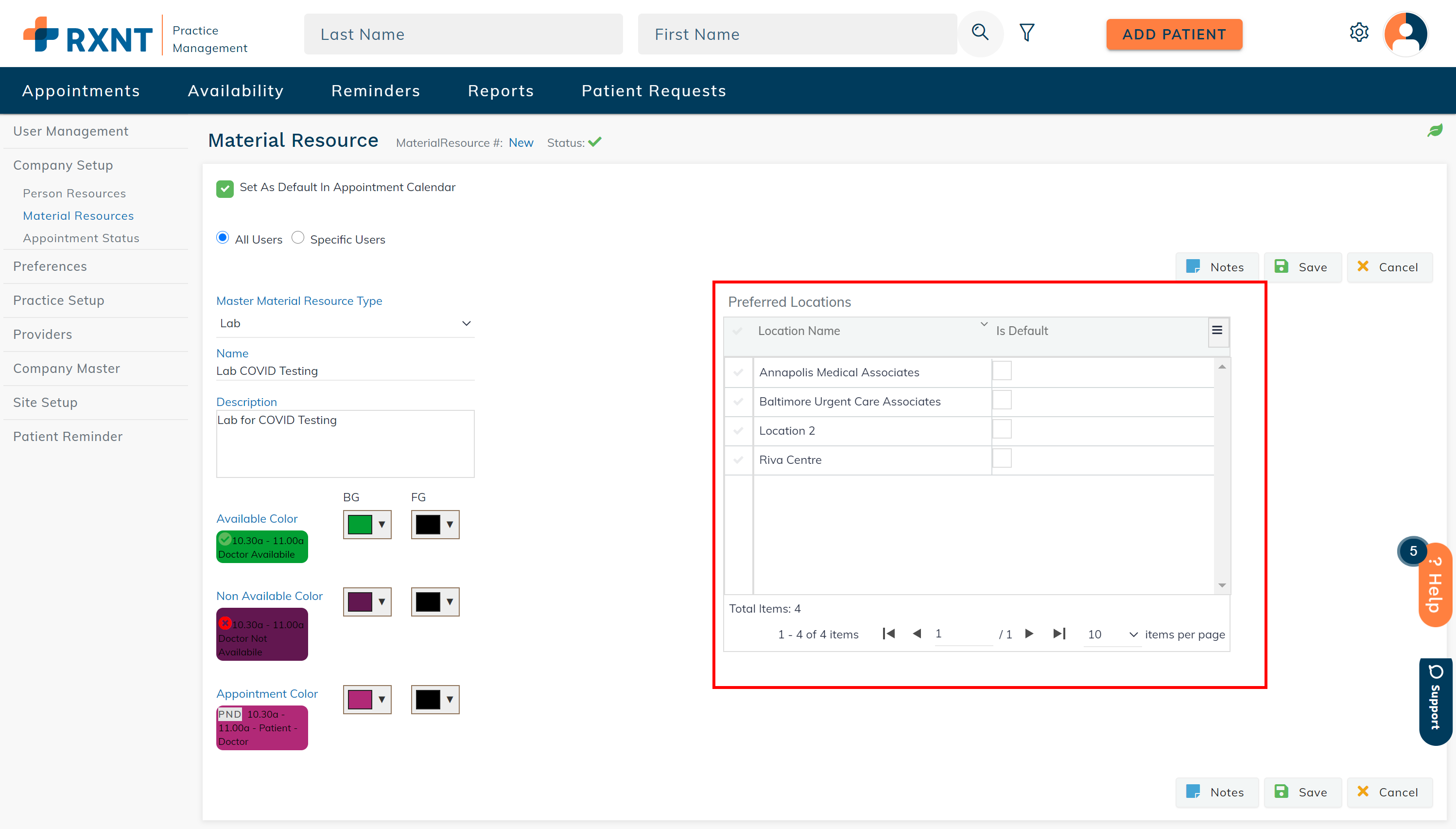Select the Specific Users radio button
The height and width of the screenshot is (829, 1456).
(297, 237)
